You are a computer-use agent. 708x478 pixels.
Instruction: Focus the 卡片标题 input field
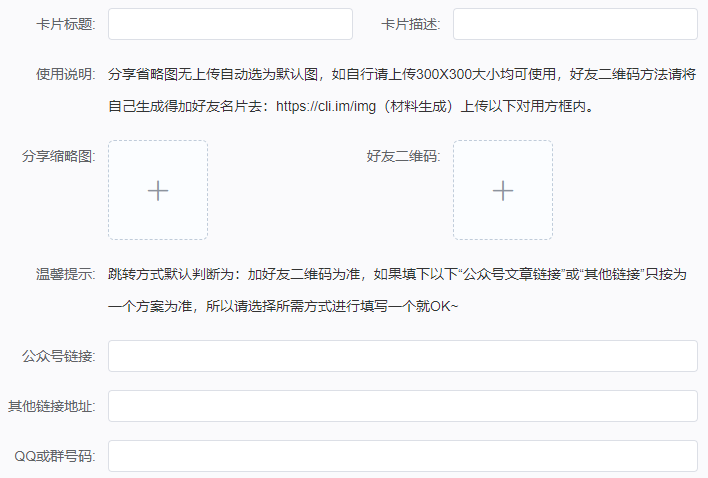(230, 24)
